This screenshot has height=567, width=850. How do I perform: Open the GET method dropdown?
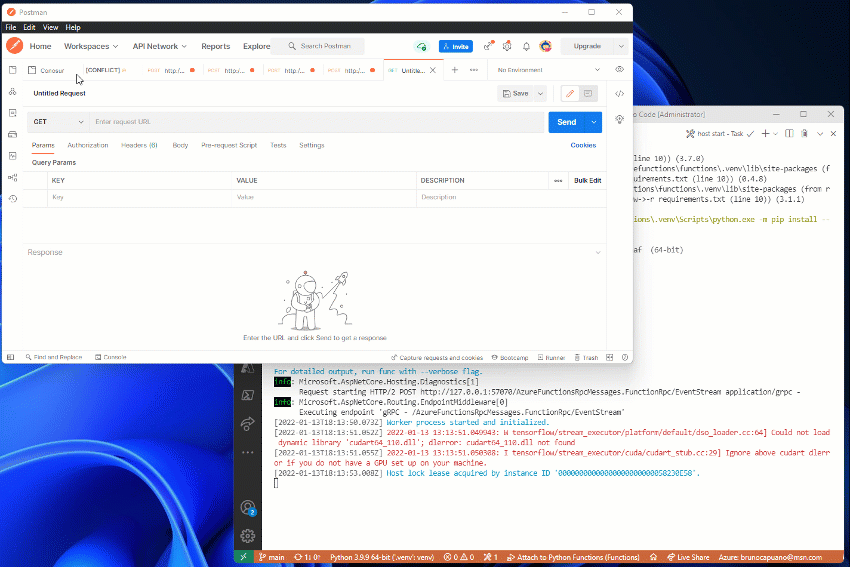tap(58, 121)
